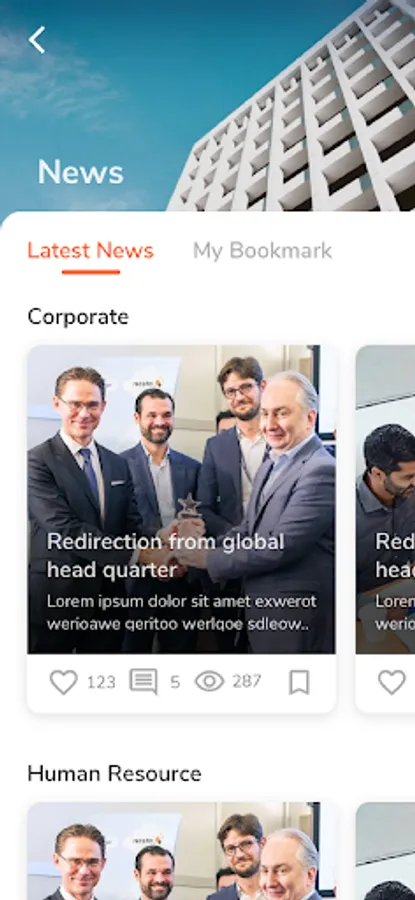
Task: Like the second Corporate card with its heart
Action: [x=392, y=682]
